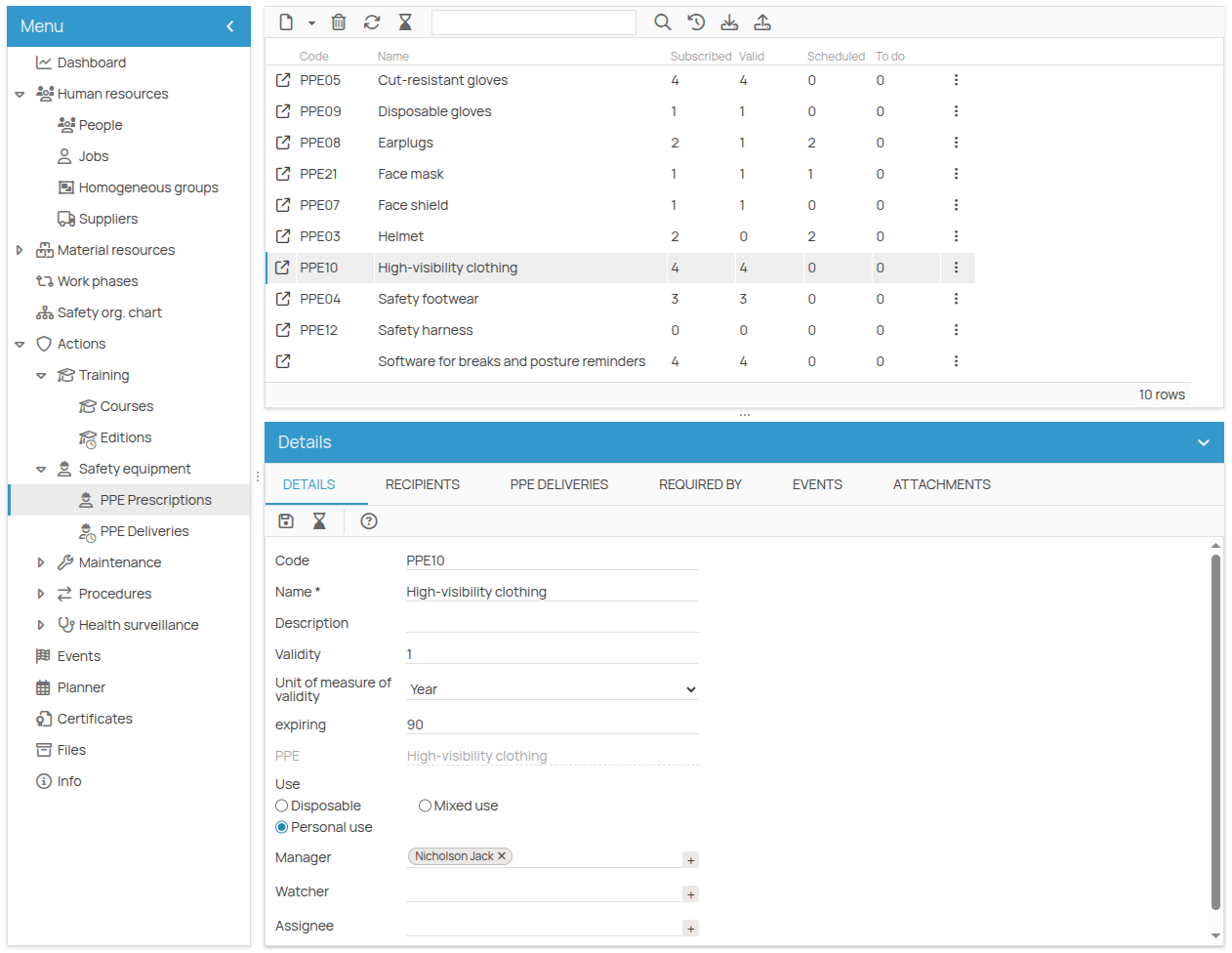Screen dimensions: 1232x953
Task: Select the Mixed use radio button
Action: coord(425,805)
